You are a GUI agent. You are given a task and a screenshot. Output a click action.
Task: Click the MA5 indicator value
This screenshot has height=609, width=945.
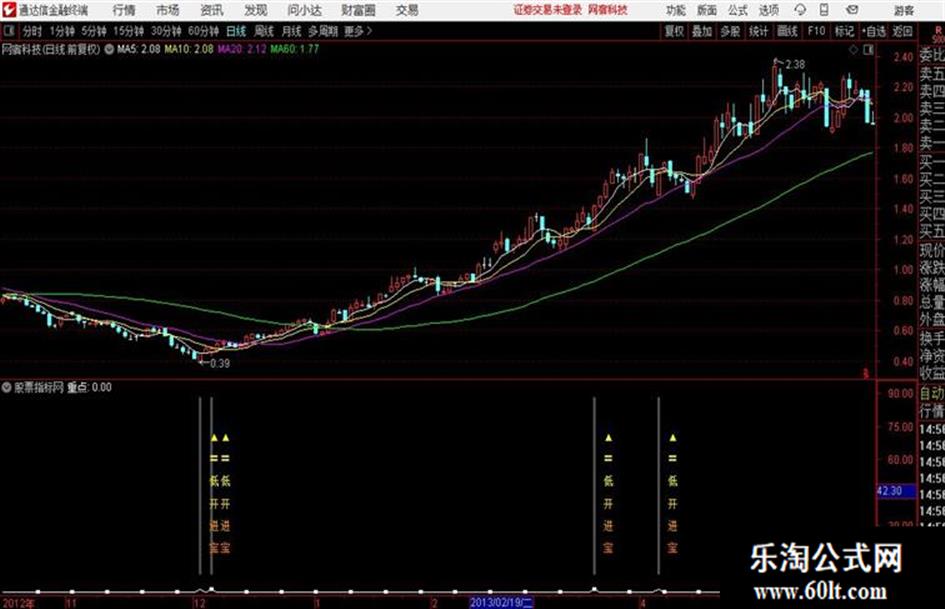click(x=139, y=49)
